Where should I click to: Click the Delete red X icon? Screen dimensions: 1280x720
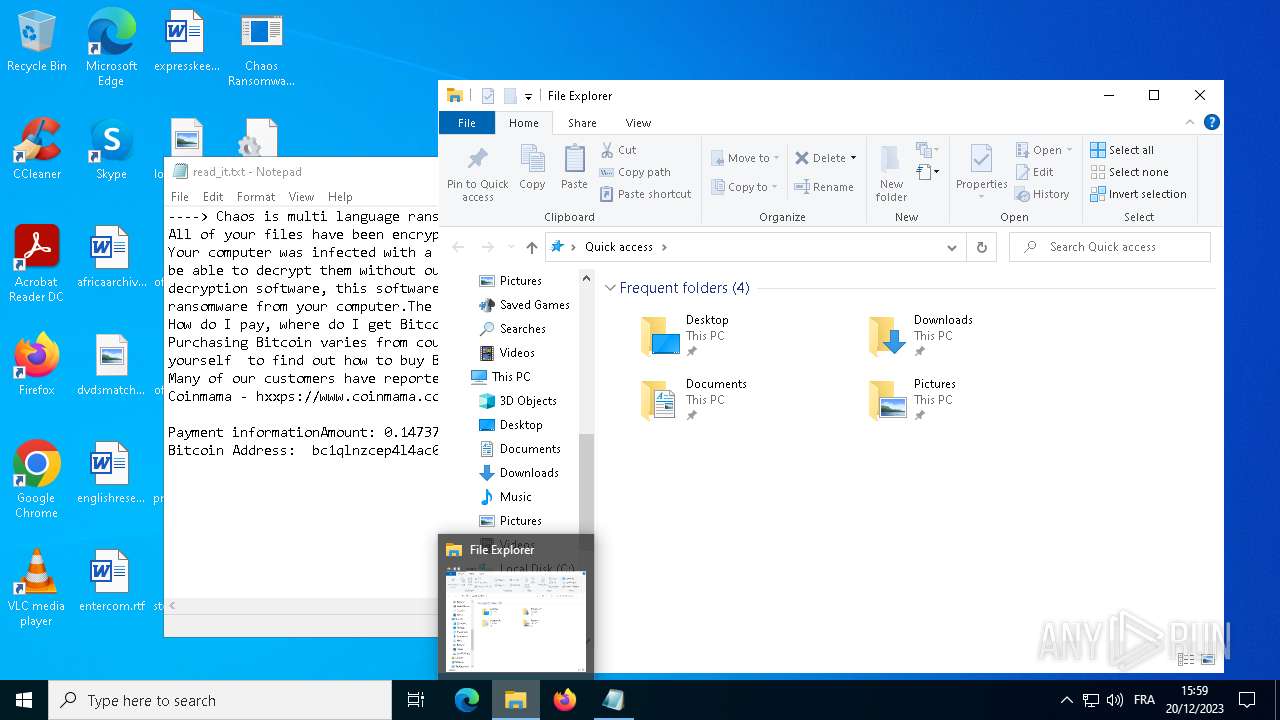[802, 158]
